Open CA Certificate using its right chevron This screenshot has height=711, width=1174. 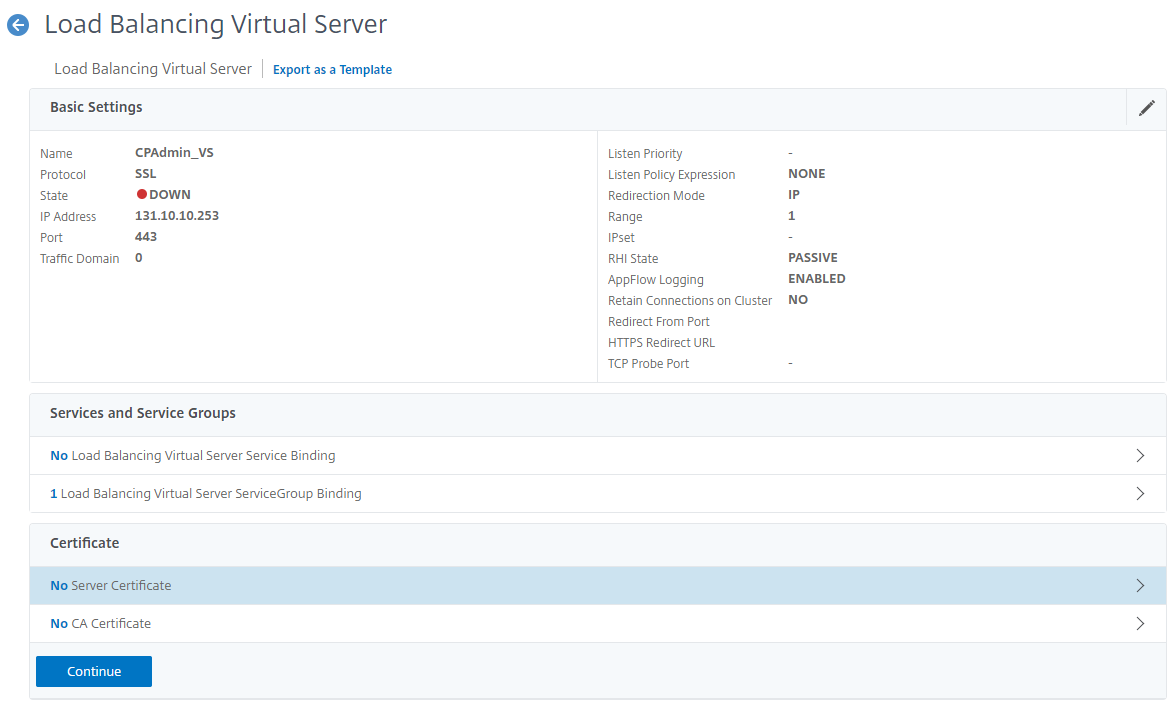[x=1140, y=624]
